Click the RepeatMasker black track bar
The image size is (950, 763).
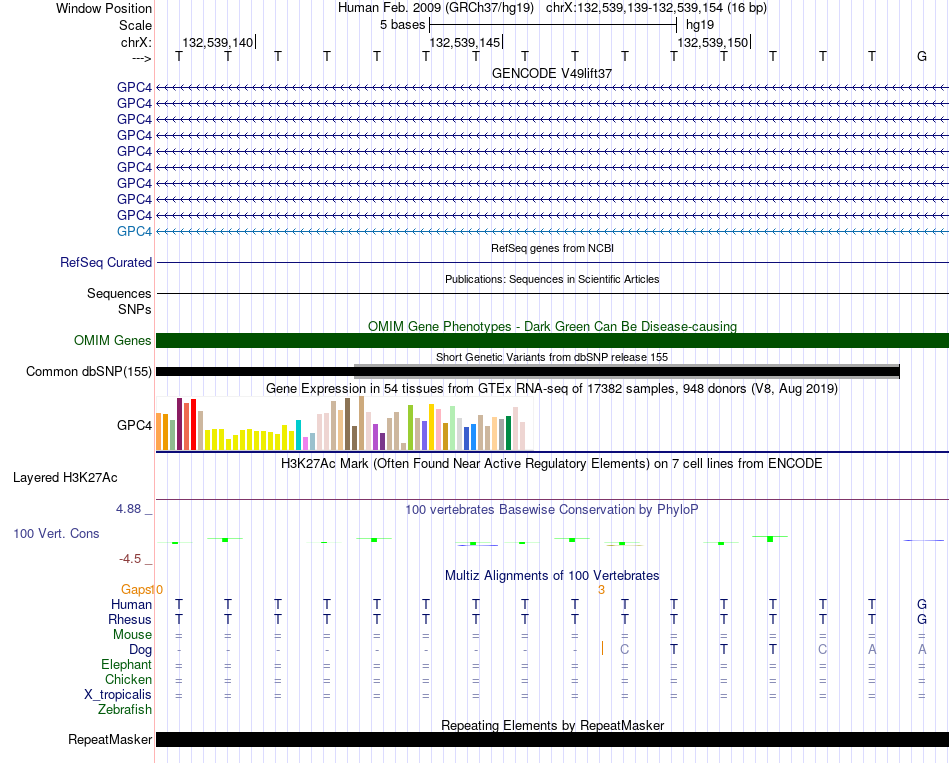[552, 739]
